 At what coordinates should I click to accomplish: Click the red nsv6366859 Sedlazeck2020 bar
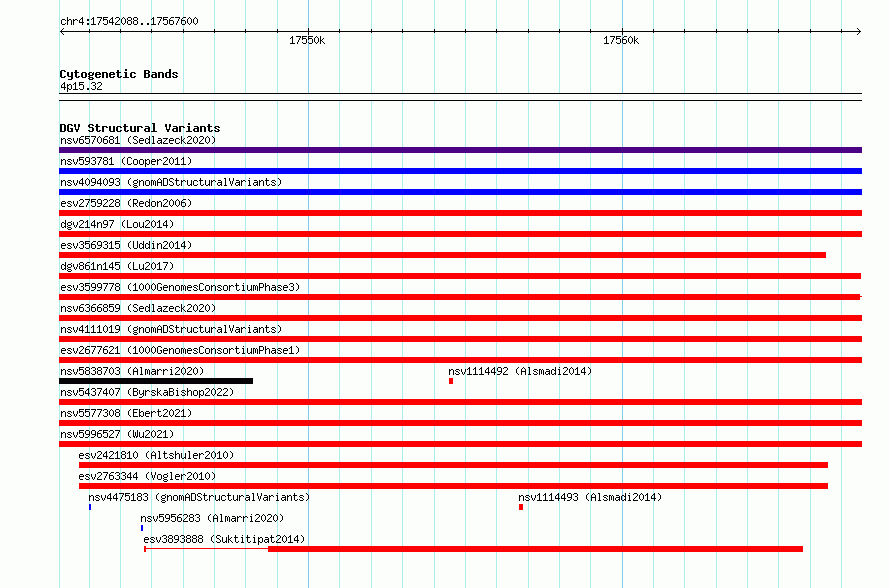[460, 318]
